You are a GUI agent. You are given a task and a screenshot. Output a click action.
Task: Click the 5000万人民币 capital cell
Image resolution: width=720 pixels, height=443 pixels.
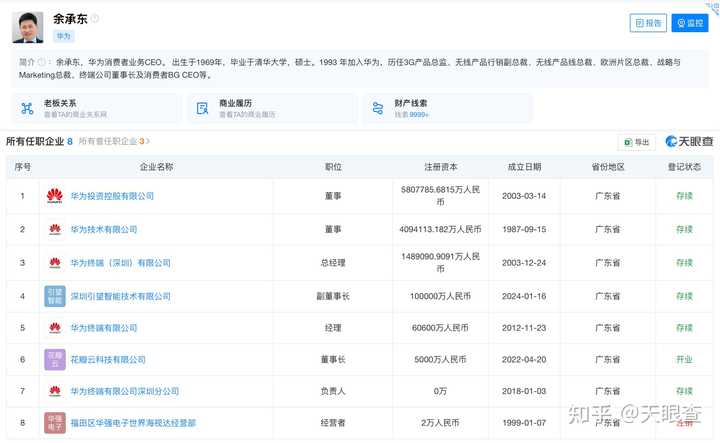(440, 359)
